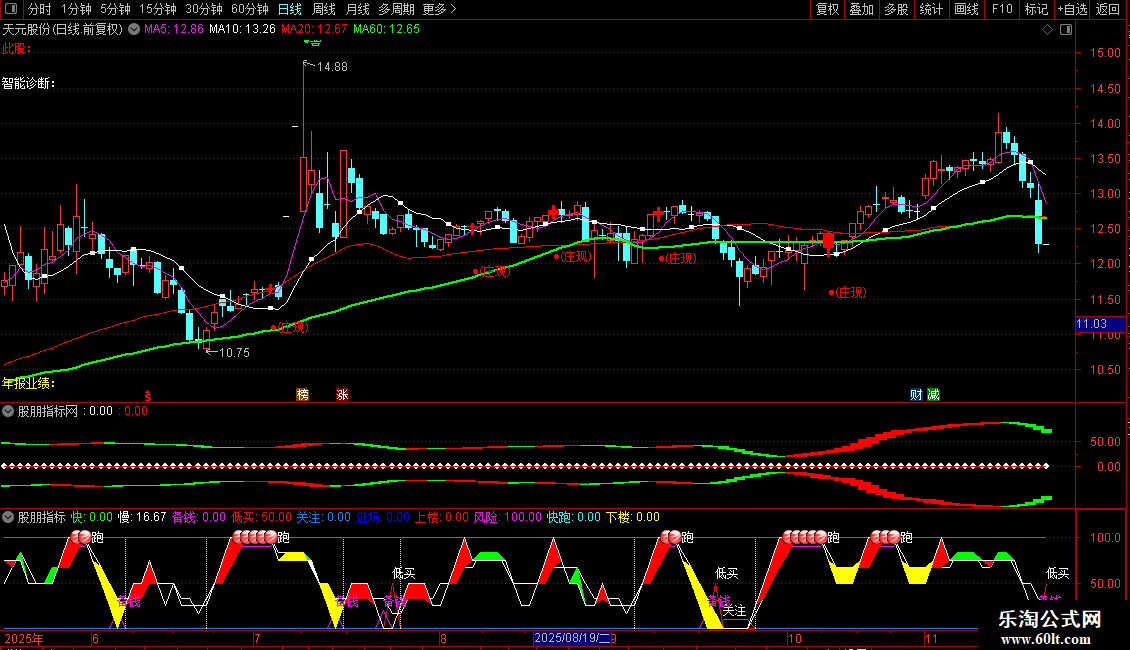The width and height of the screenshot is (1130, 650).
Task: Click the 15.00 price axis label
Action: pos(1105,53)
